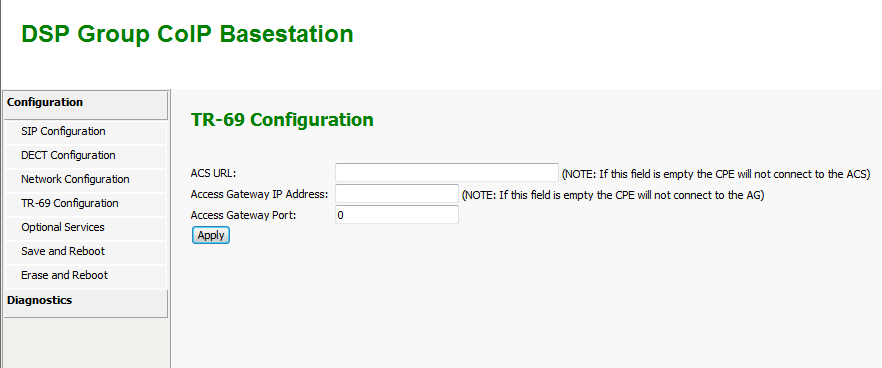Go to DECT Configuration
The height and width of the screenshot is (368, 882).
click(86, 156)
